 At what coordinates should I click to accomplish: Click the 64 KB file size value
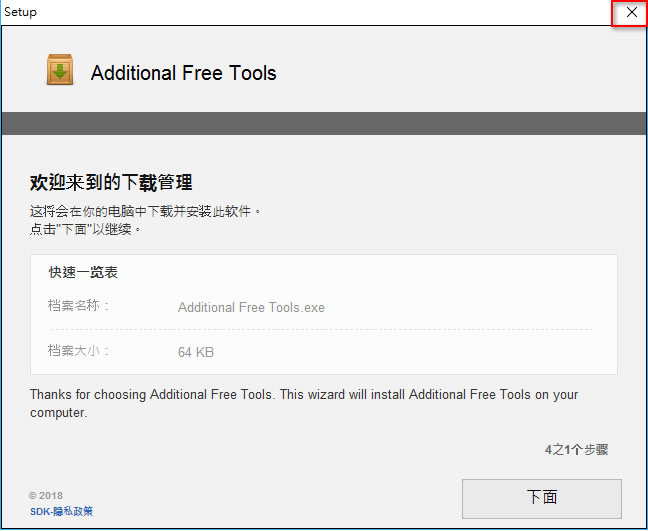(x=196, y=352)
